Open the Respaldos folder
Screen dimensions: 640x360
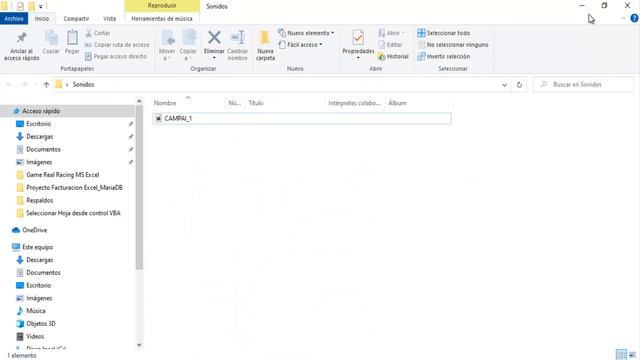[40, 200]
